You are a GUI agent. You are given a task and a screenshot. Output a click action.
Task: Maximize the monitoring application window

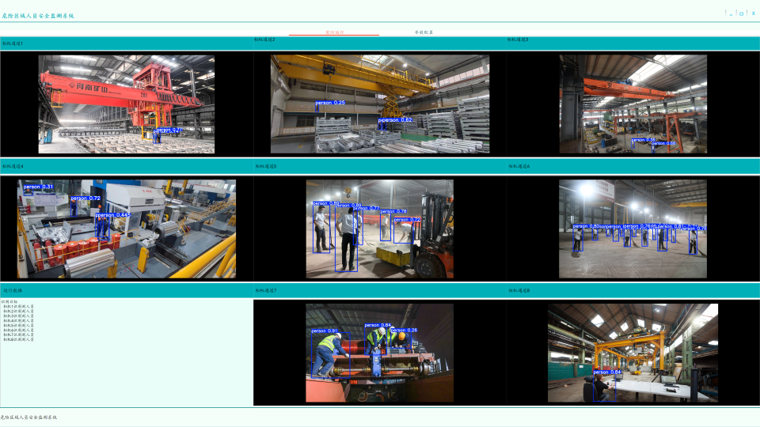pyautogui.click(x=741, y=13)
